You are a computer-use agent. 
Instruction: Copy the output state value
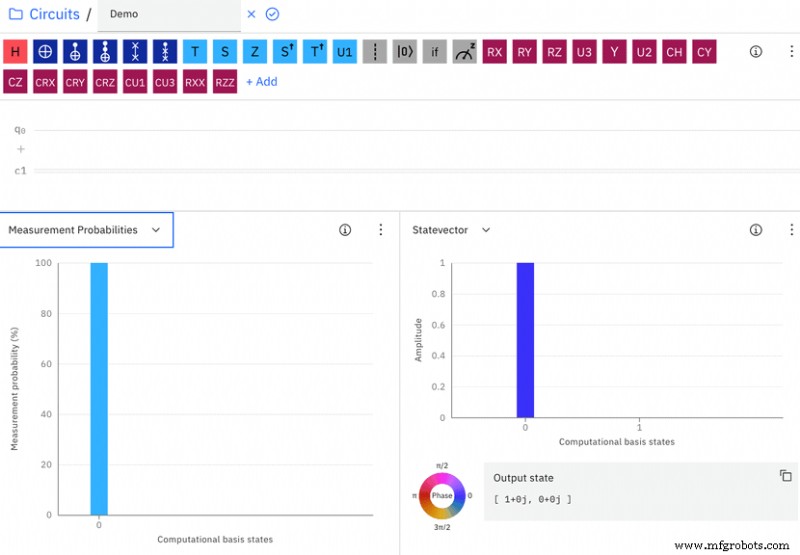(785, 476)
